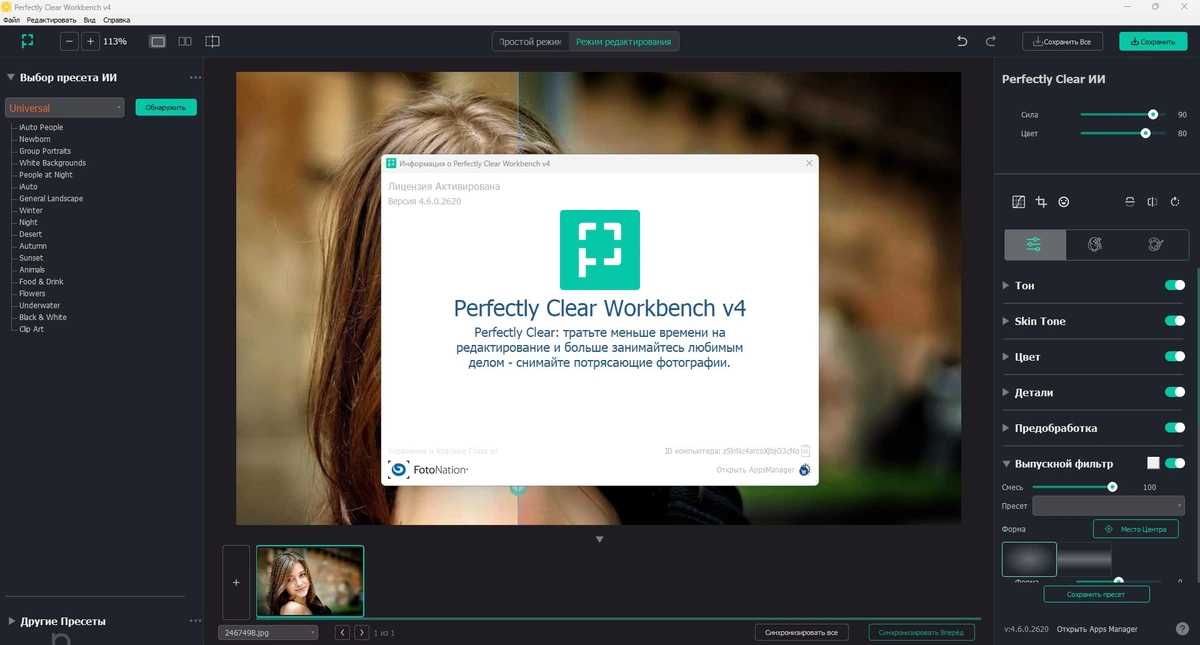Screen dimensions: 1200x645
Task: Click the Обнаружить button
Action: 166,107
